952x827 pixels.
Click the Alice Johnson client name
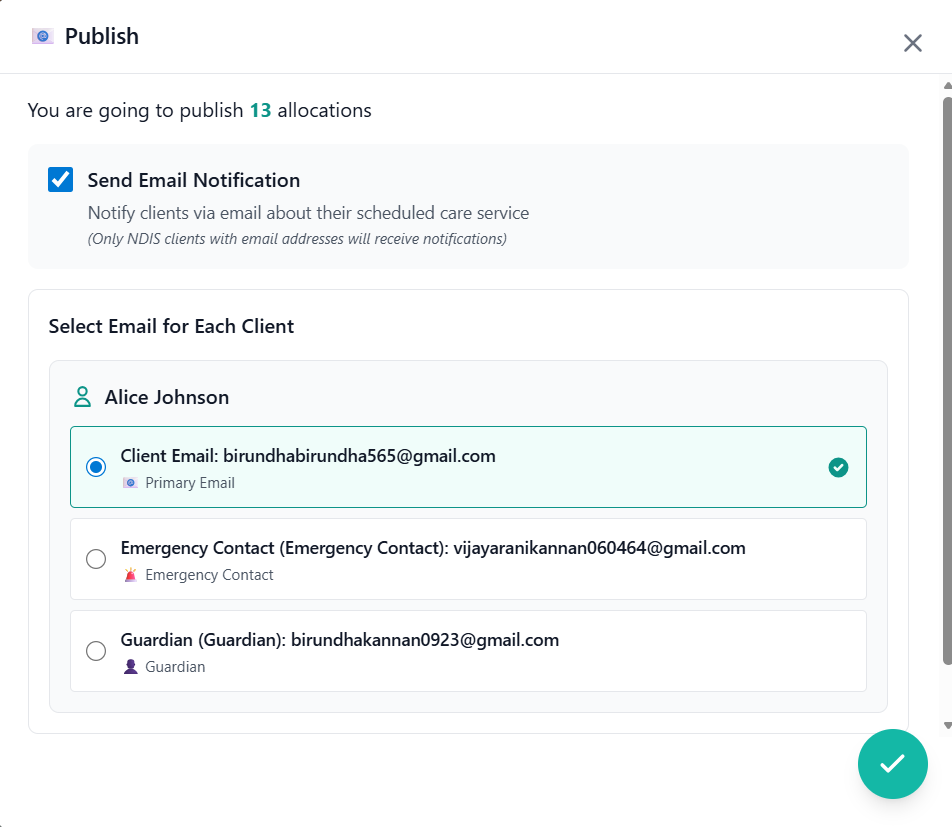point(167,397)
